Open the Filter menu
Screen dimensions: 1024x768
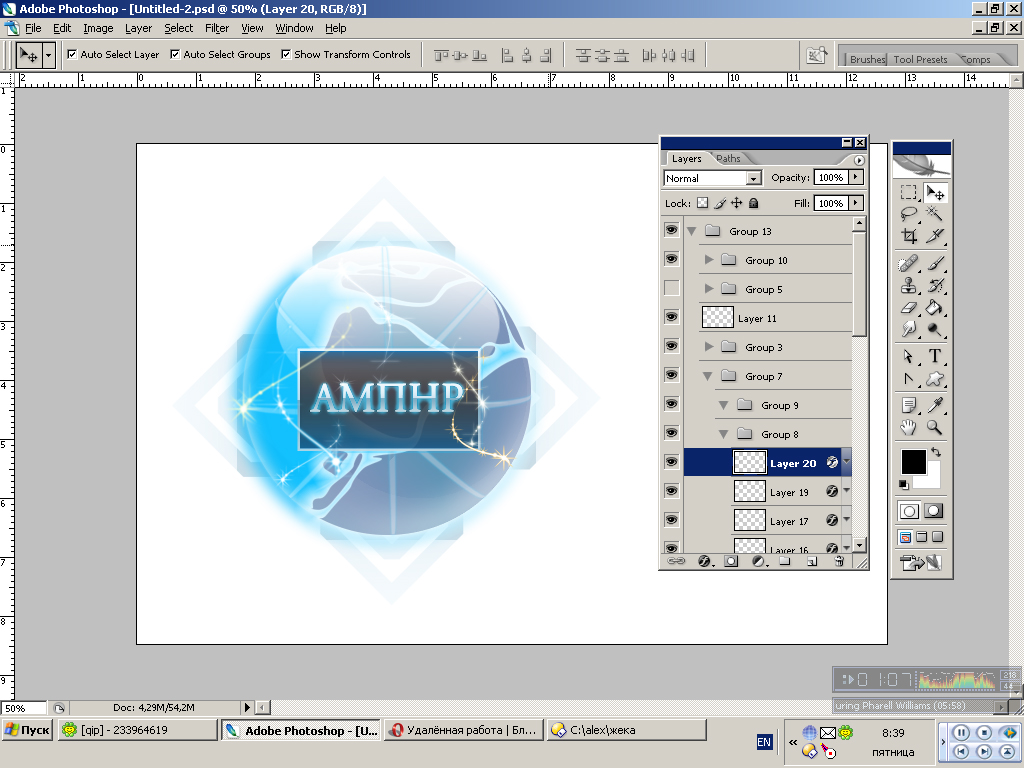coord(216,28)
